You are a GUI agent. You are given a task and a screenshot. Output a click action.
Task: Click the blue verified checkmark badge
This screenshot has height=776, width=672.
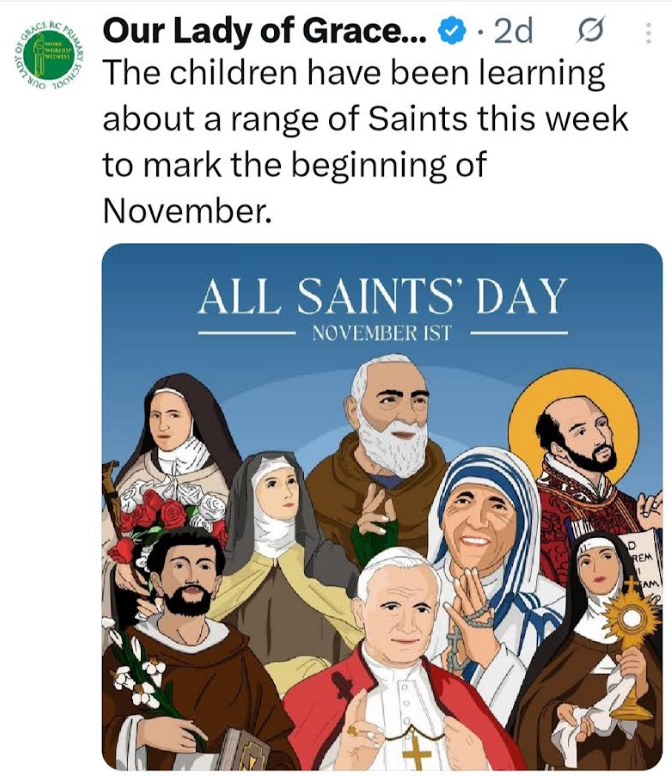click(x=453, y=32)
